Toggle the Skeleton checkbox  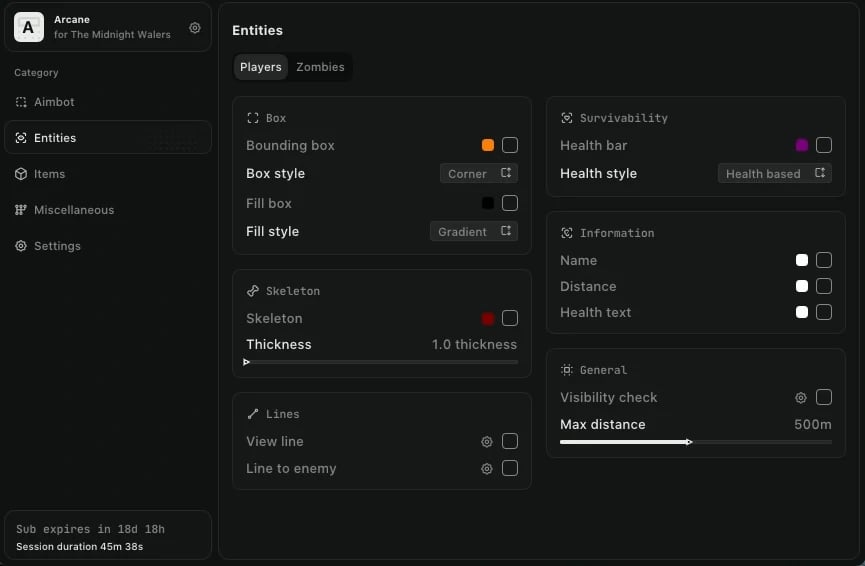tap(510, 318)
